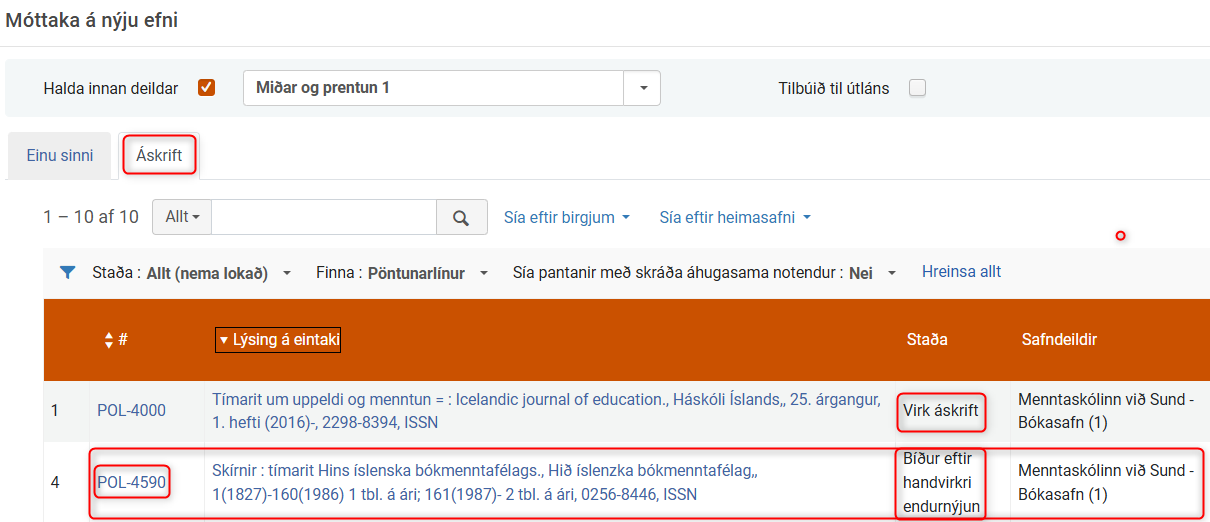This screenshot has height=522, width=1210.
Task: Click row number 4 cell
Action: point(55,483)
